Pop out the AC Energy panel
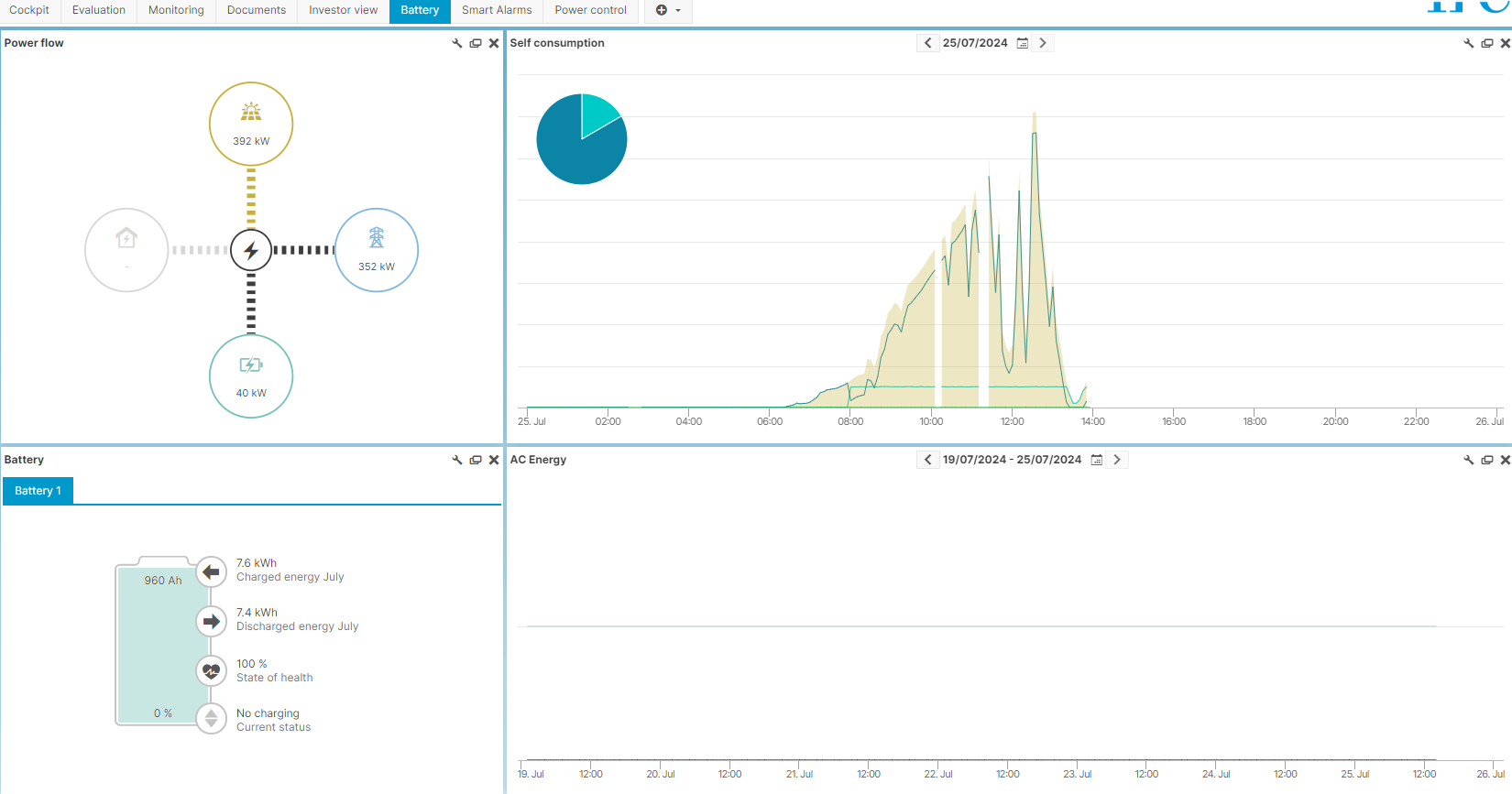 pyautogui.click(x=1487, y=460)
